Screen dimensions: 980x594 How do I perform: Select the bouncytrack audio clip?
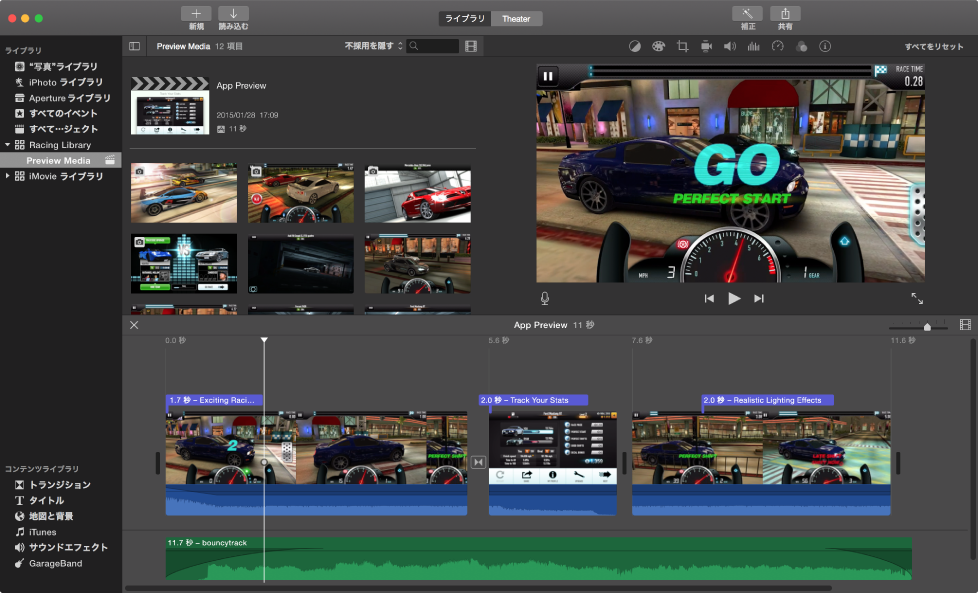[x=539, y=558]
